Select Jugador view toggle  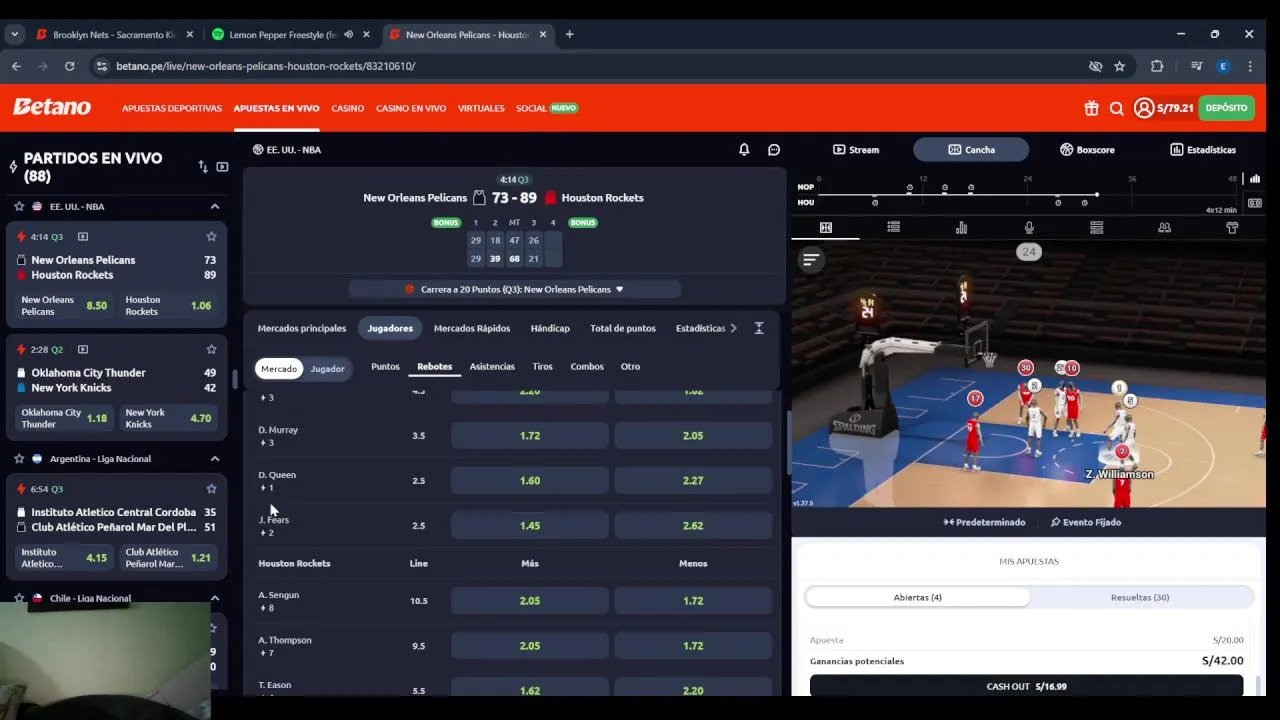pyautogui.click(x=327, y=369)
